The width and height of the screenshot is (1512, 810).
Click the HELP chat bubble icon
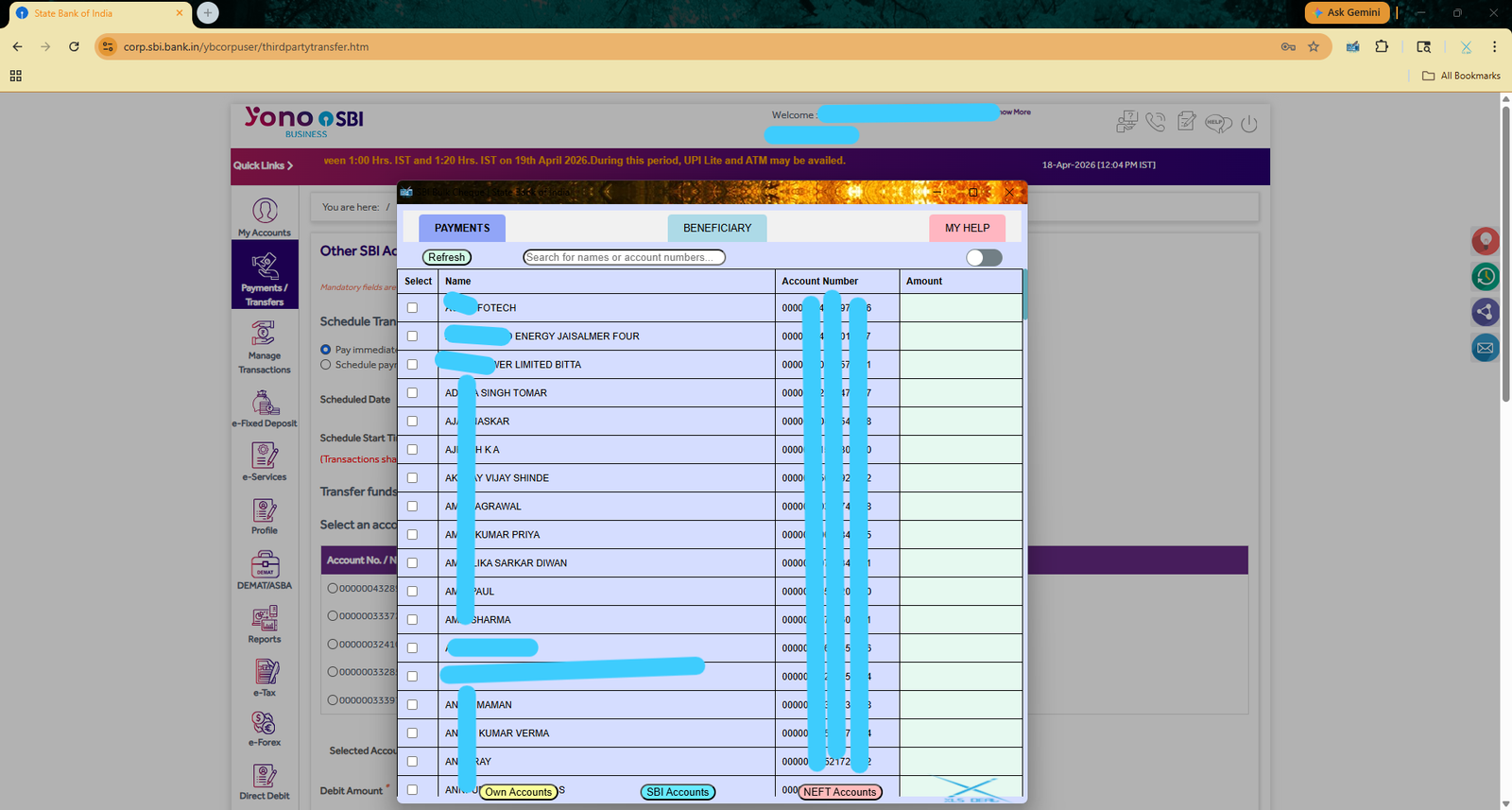click(x=1218, y=123)
